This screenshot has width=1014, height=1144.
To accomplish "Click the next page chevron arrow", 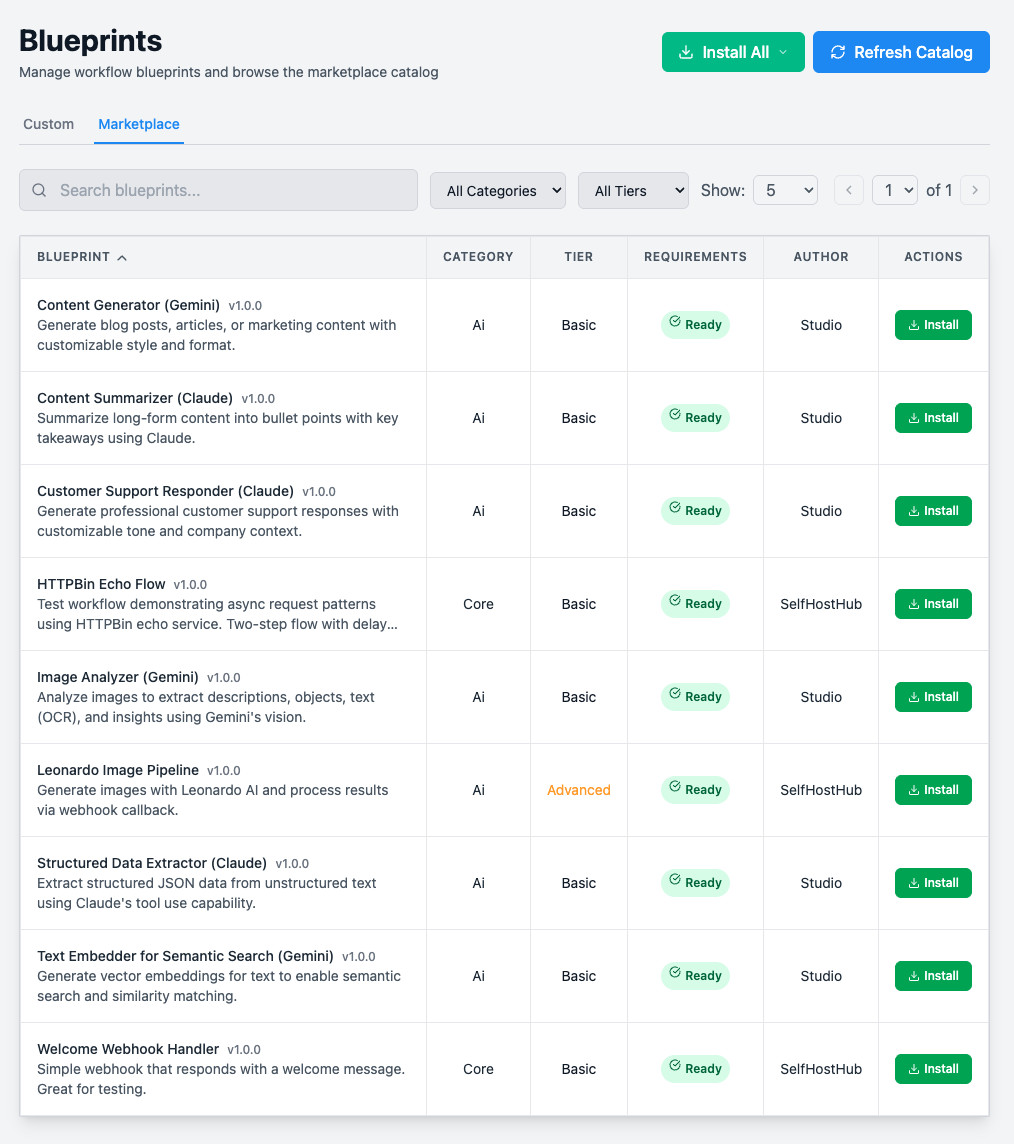I will tap(974, 190).
